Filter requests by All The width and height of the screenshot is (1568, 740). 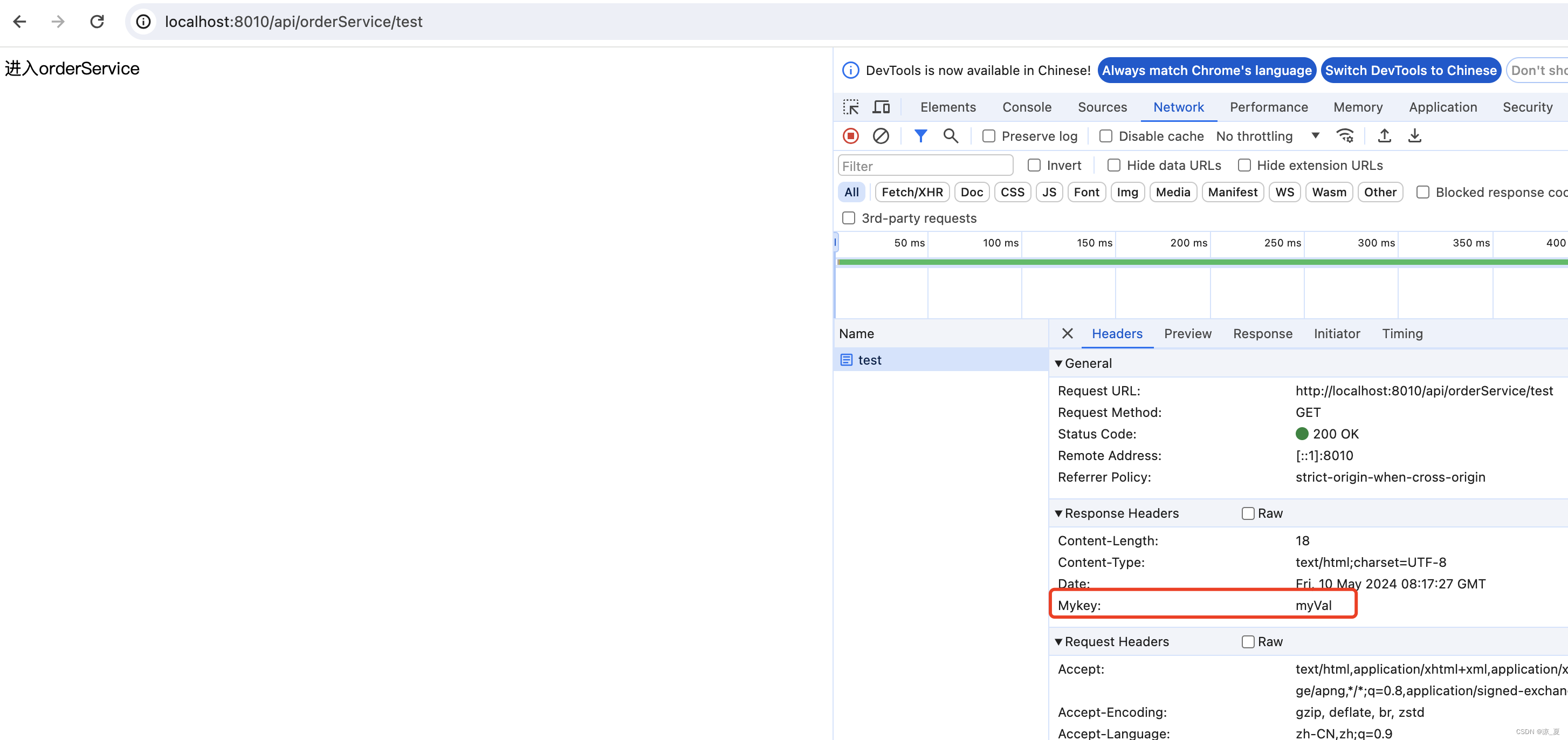(x=851, y=193)
